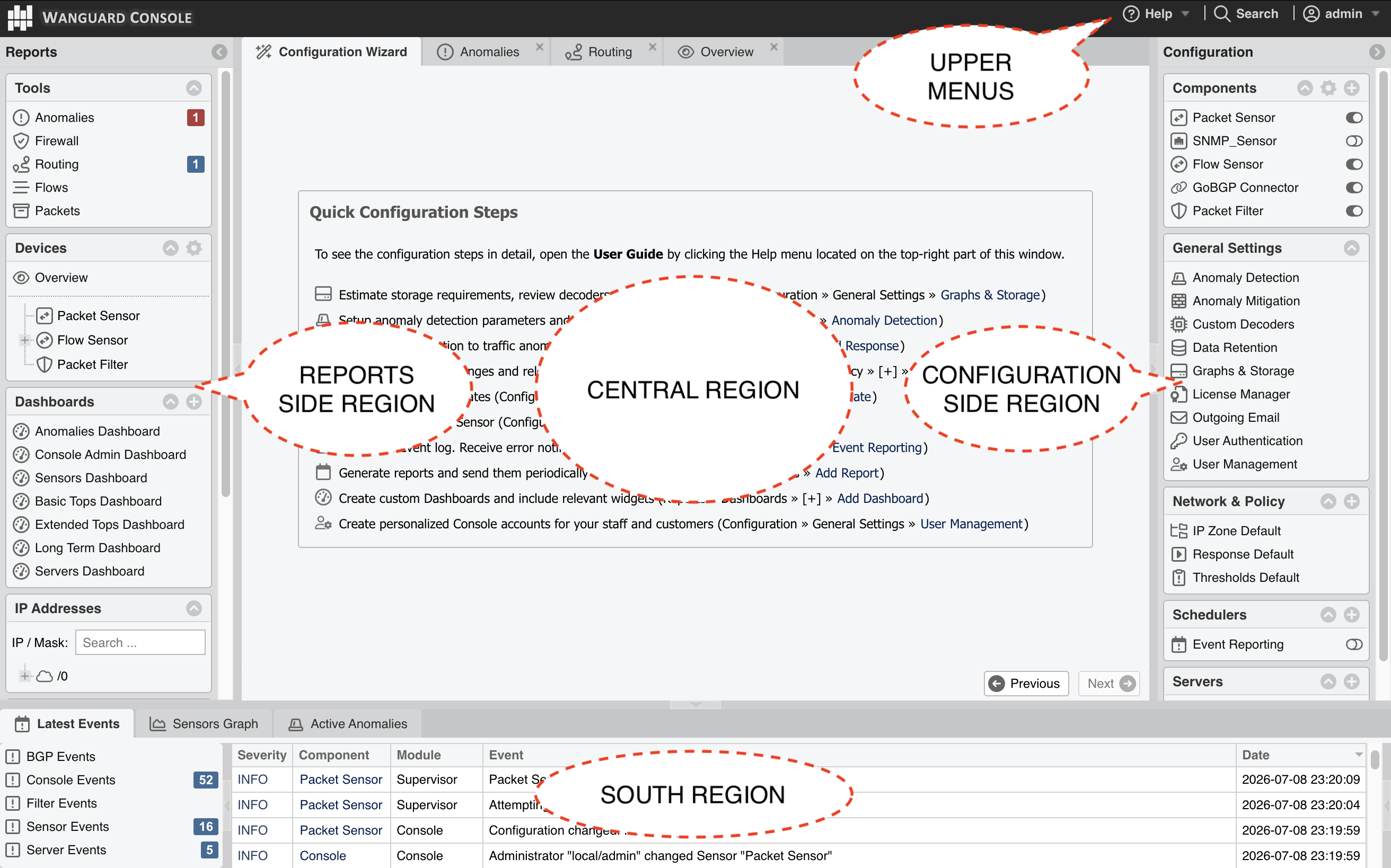Add a Network & Policy item

click(1352, 501)
